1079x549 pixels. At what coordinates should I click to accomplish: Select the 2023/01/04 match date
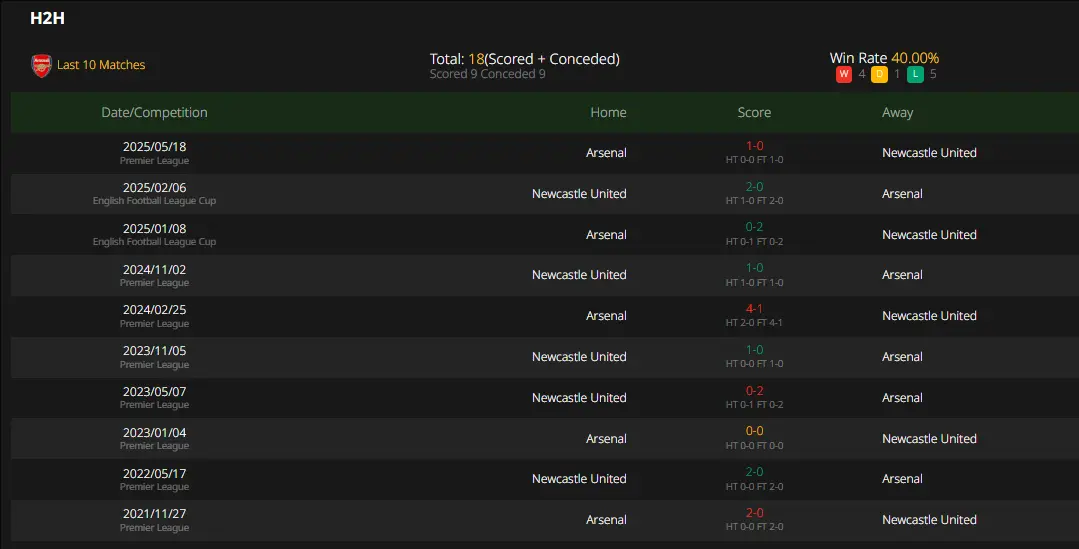coord(154,433)
